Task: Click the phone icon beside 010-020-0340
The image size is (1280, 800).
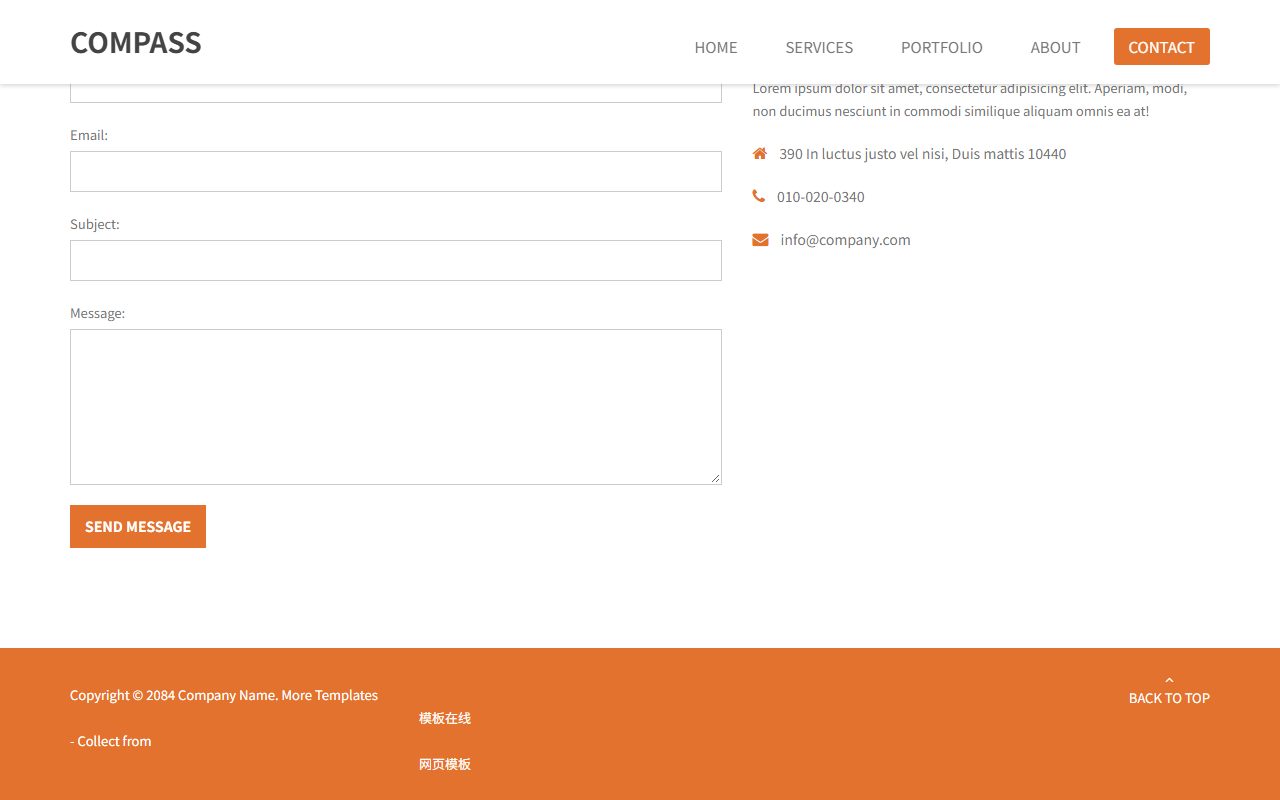Action: point(759,196)
